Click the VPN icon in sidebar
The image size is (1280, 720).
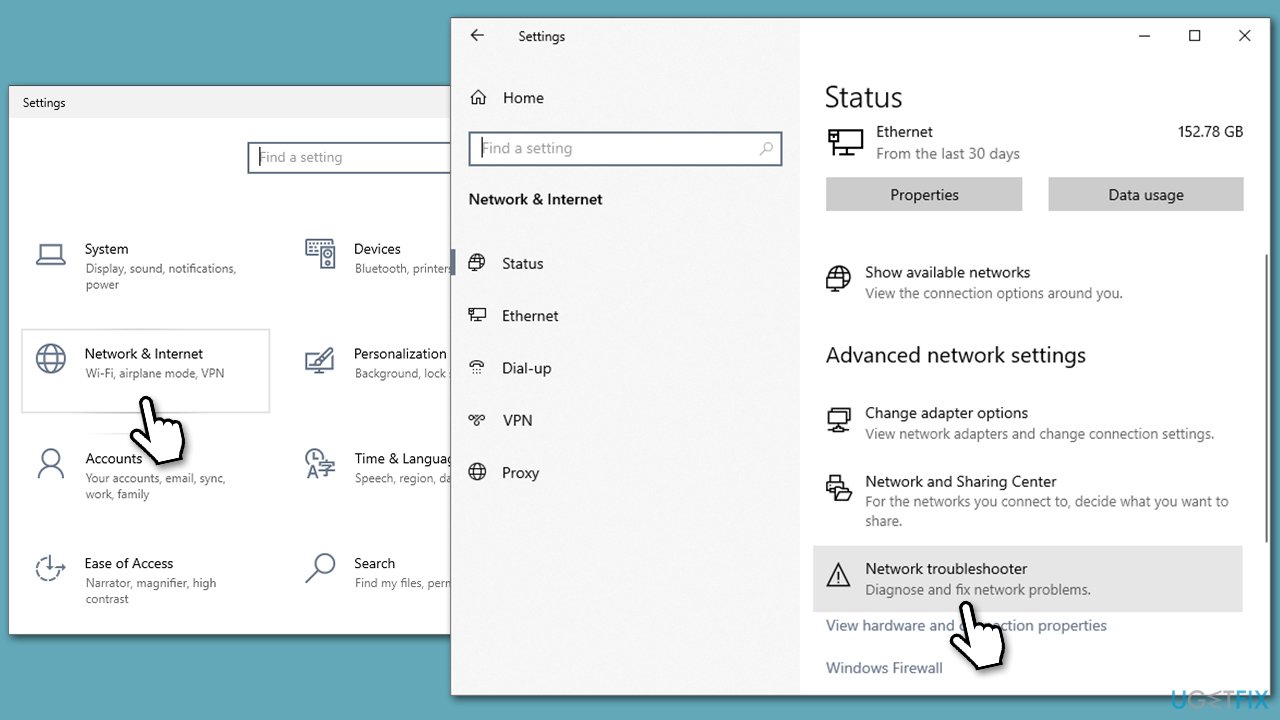477,420
